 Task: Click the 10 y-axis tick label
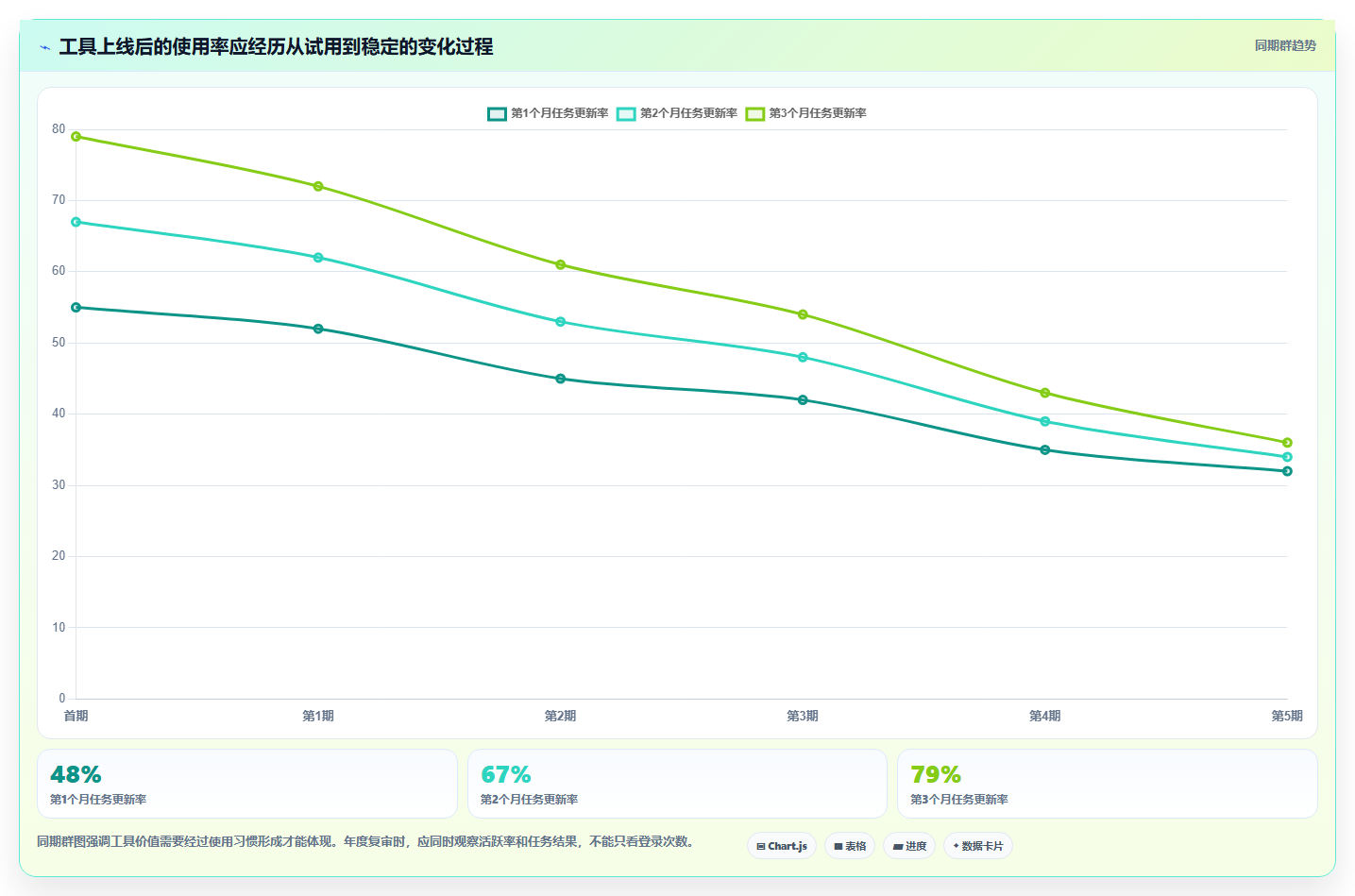(59, 628)
